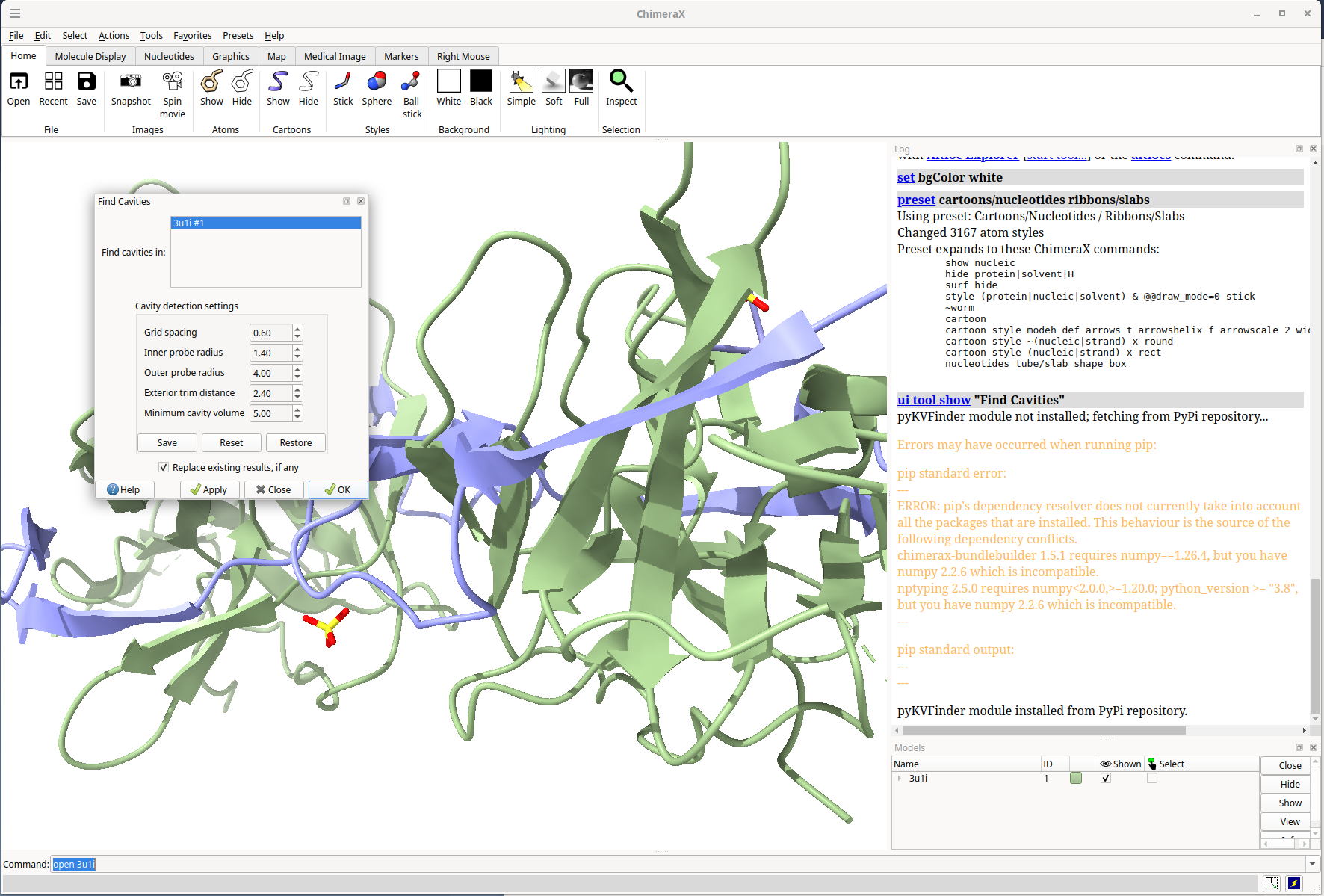This screenshot has width=1324, height=896.
Task: Open command history dropdown arrow
Action: pos(1312,864)
